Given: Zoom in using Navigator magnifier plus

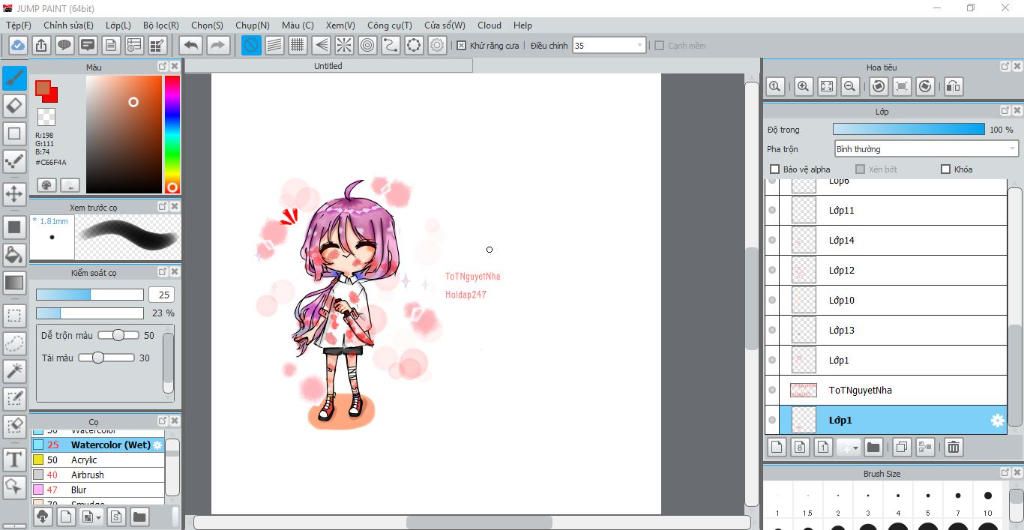Looking at the screenshot, I should point(803,86).
